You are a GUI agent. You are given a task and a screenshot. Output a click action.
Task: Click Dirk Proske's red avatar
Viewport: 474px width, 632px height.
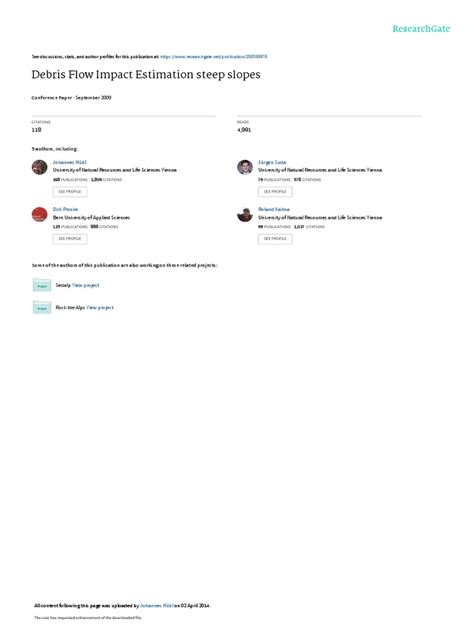click(40, 214)
